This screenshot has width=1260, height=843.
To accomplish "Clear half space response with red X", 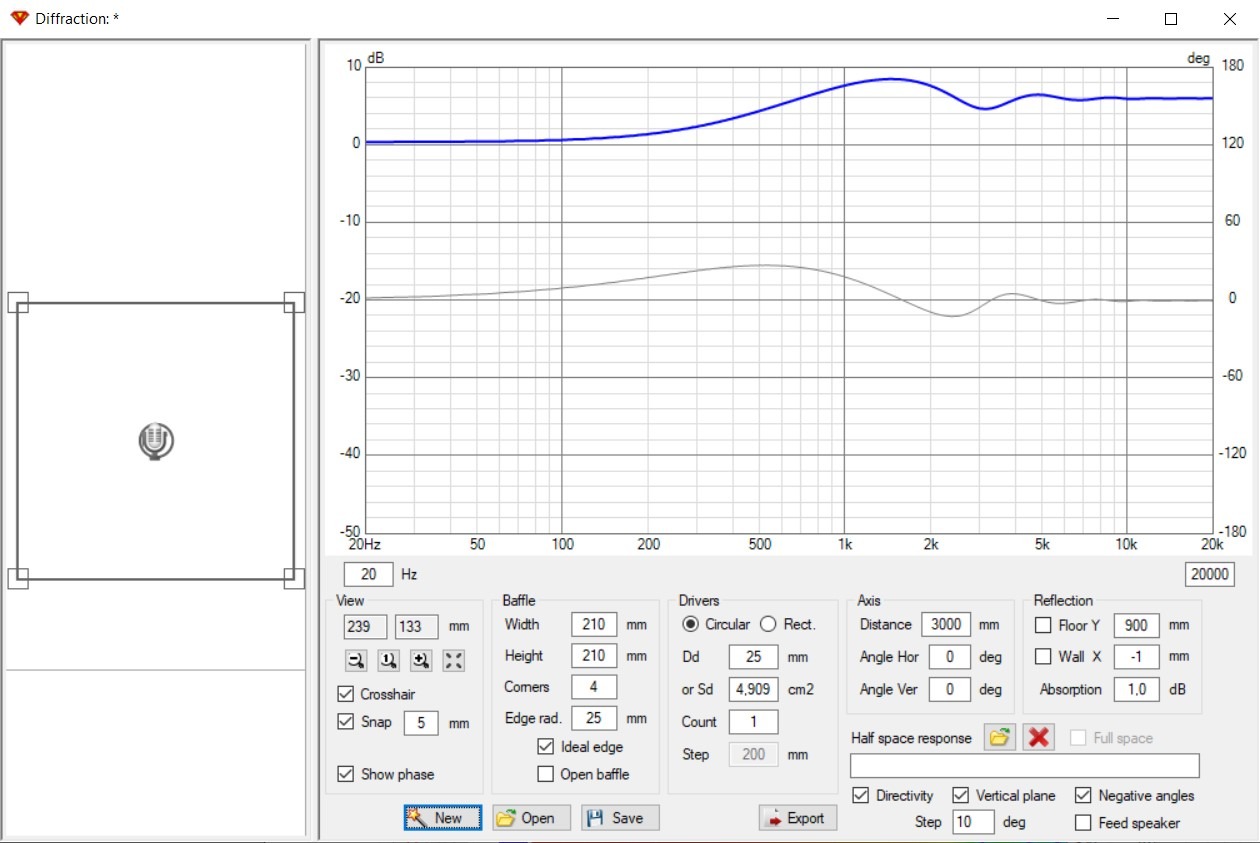I will point(1038,738).
